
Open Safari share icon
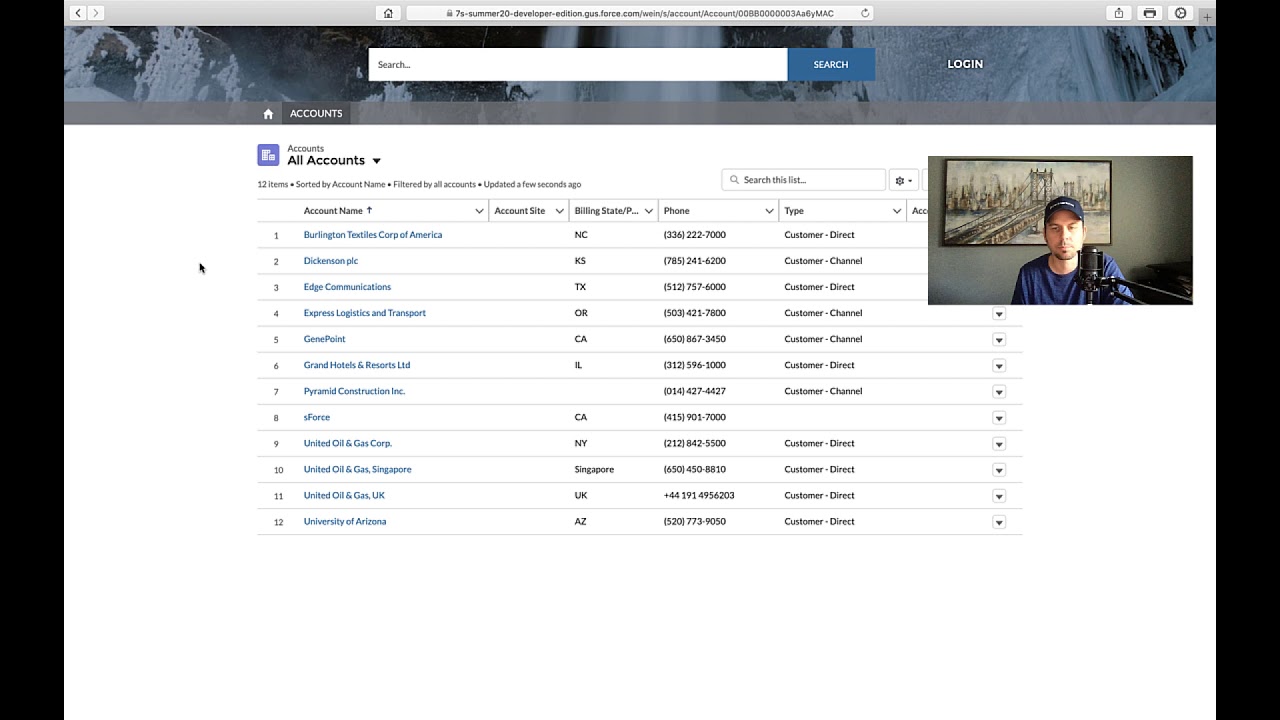point(1119,13)
